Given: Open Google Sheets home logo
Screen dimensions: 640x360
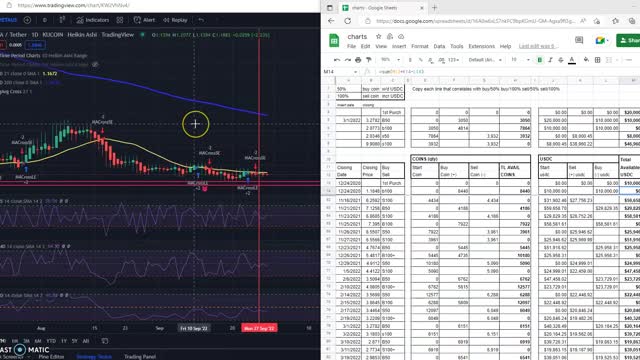Looking at the screenshot, I should point(334,40).
